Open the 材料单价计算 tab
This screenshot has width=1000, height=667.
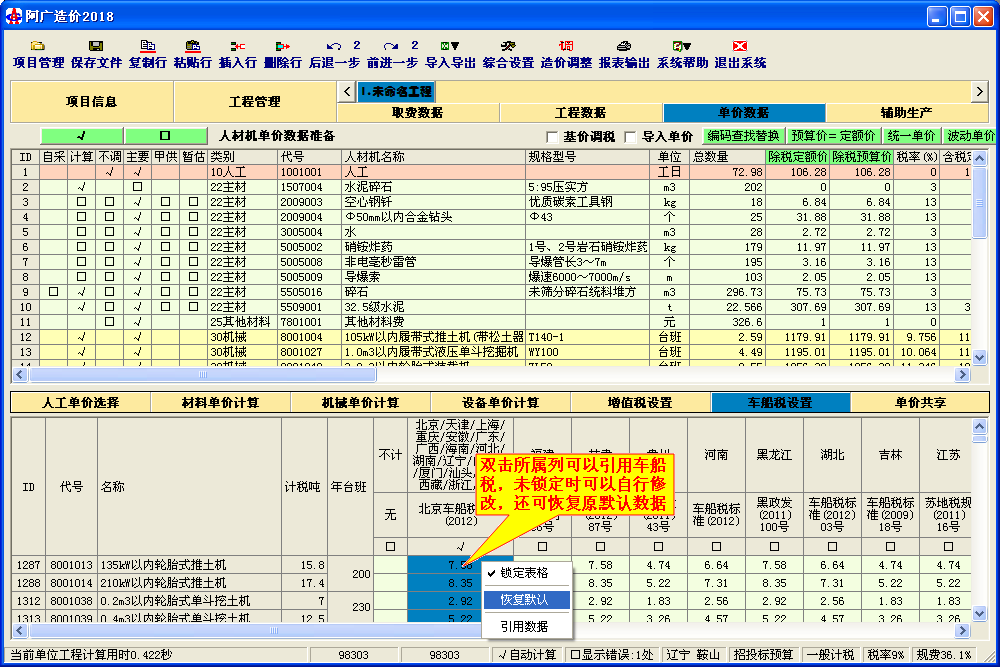pos(221,402)
